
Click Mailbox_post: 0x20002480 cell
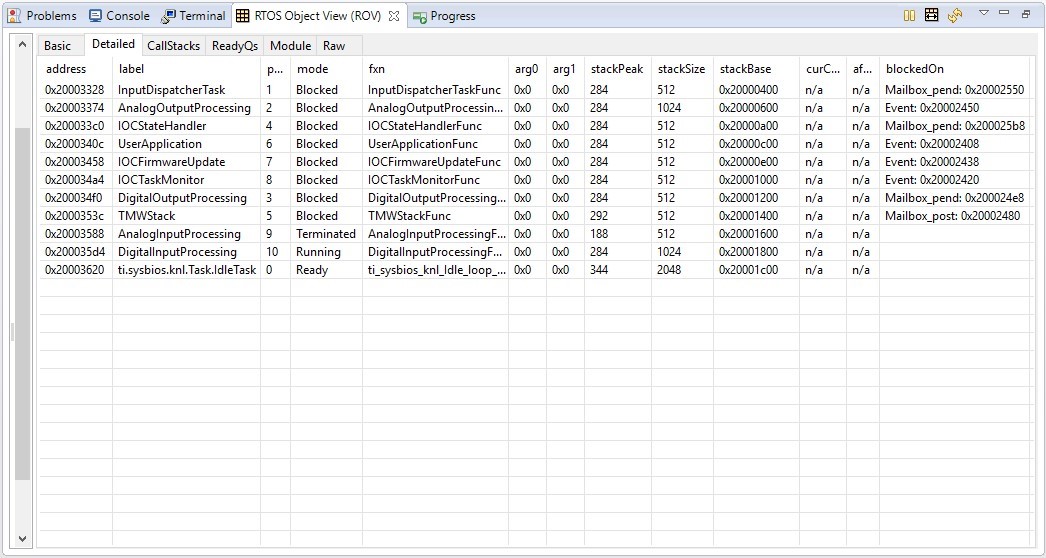click(x=955, y=216)
